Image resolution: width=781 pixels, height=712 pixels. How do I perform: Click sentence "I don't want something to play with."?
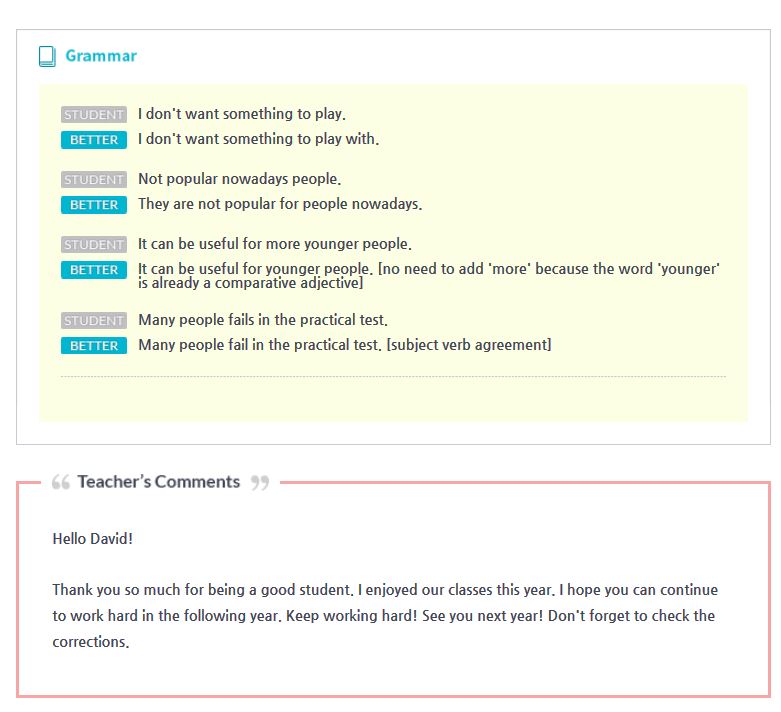[x=258, y=140]
